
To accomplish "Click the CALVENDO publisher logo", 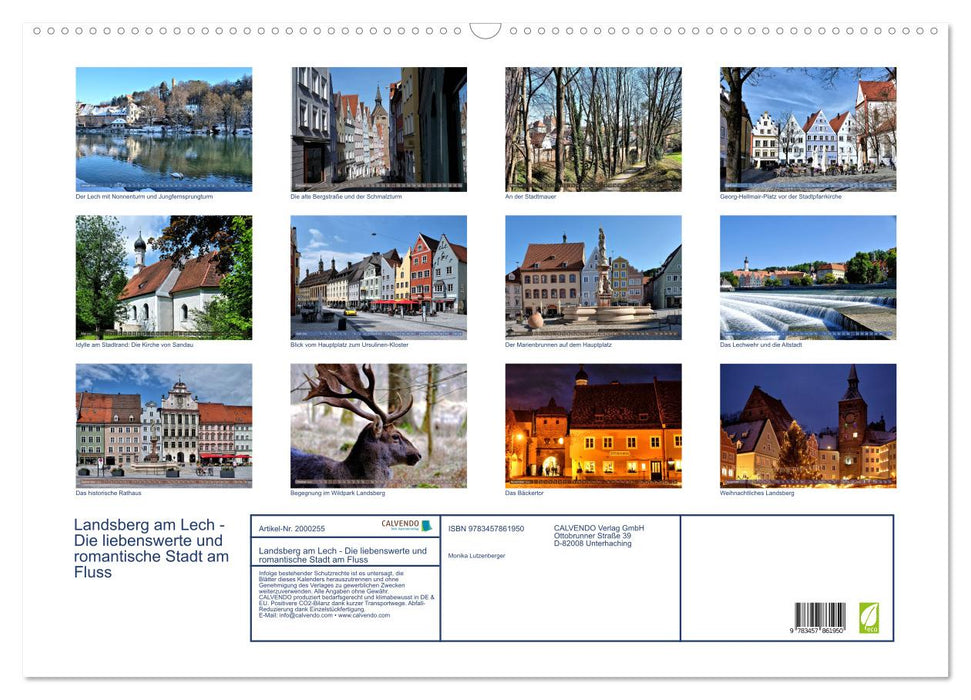I will (400, 525).
